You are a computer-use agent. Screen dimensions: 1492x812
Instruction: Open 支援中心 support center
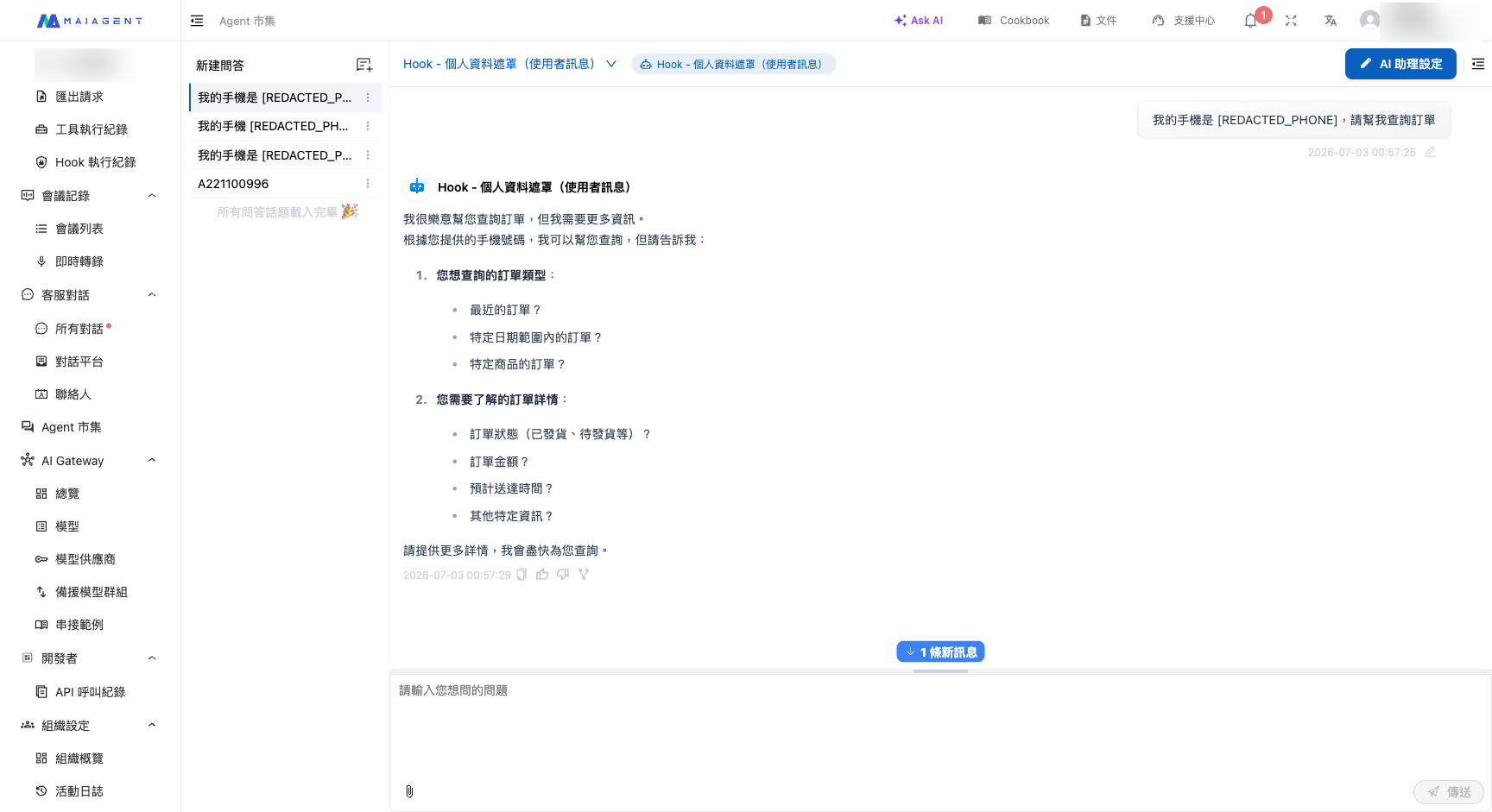[1184, 21]
